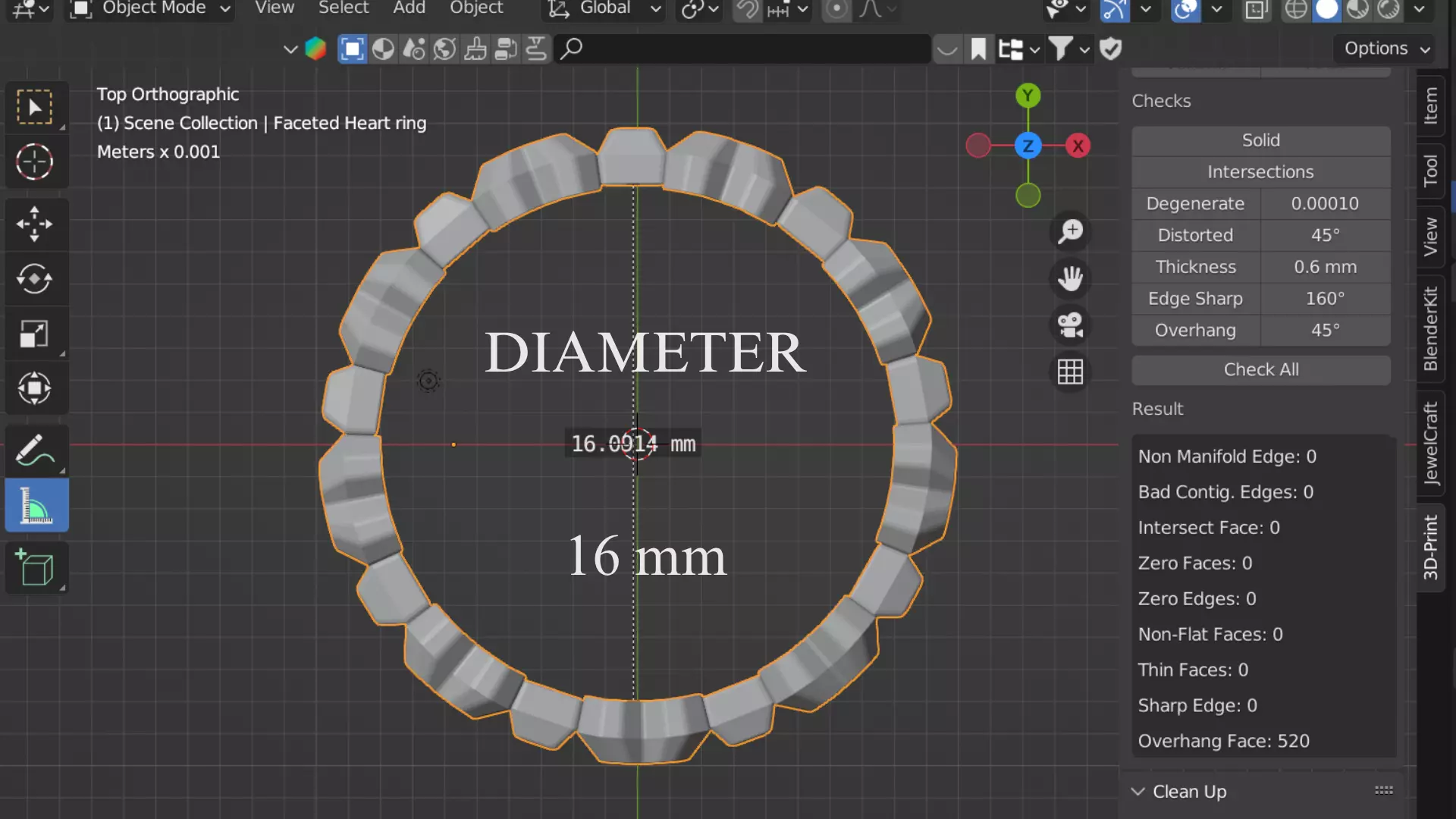Click the pan hand viewport icon

(1070, 278)
